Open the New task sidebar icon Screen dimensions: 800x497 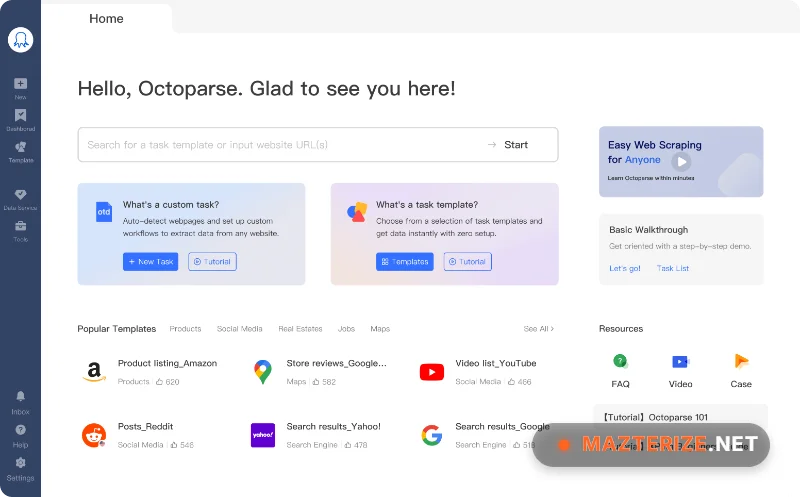(x=20, y=84)
